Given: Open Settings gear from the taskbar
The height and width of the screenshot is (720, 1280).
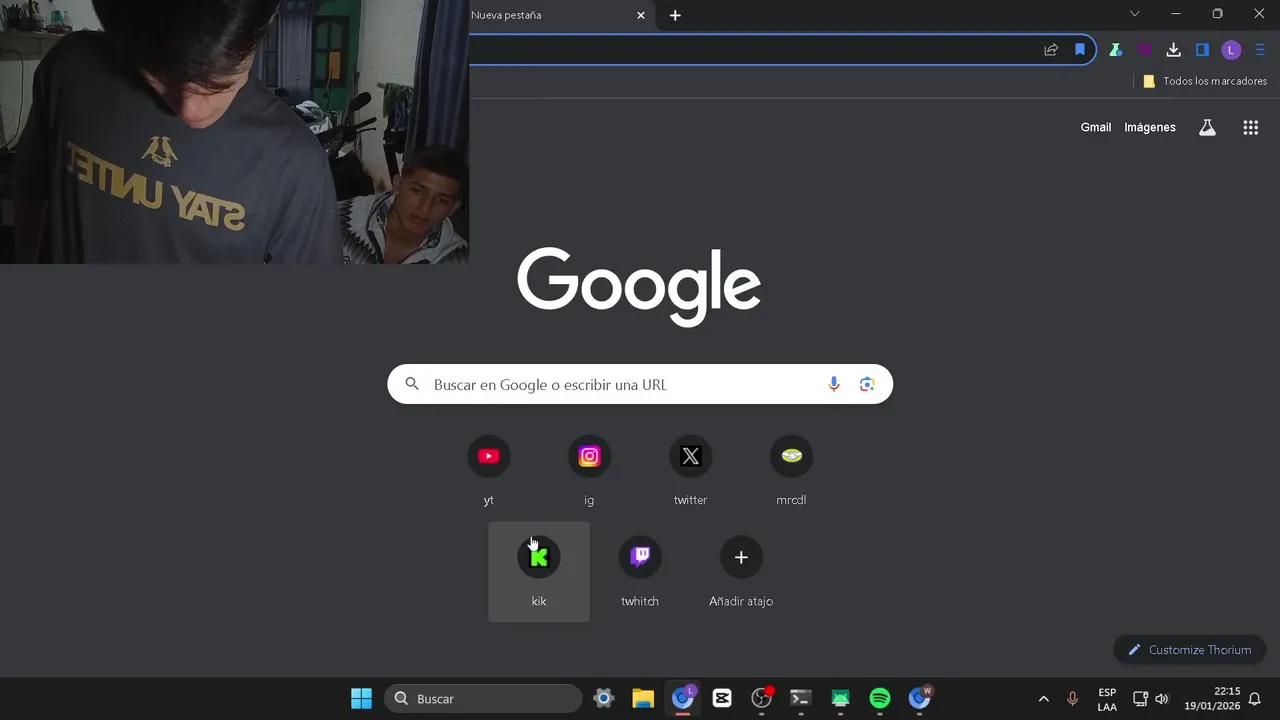Looking at the screenshot, I should pos(603,699).
